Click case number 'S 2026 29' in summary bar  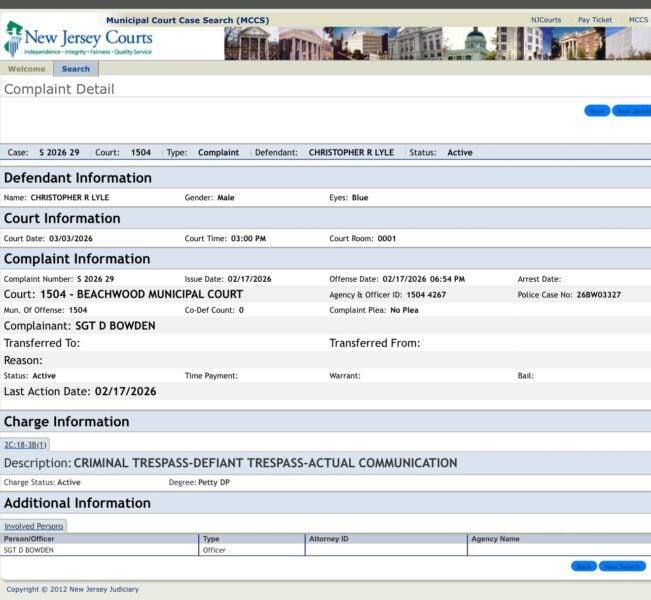(x=59, y=153)
